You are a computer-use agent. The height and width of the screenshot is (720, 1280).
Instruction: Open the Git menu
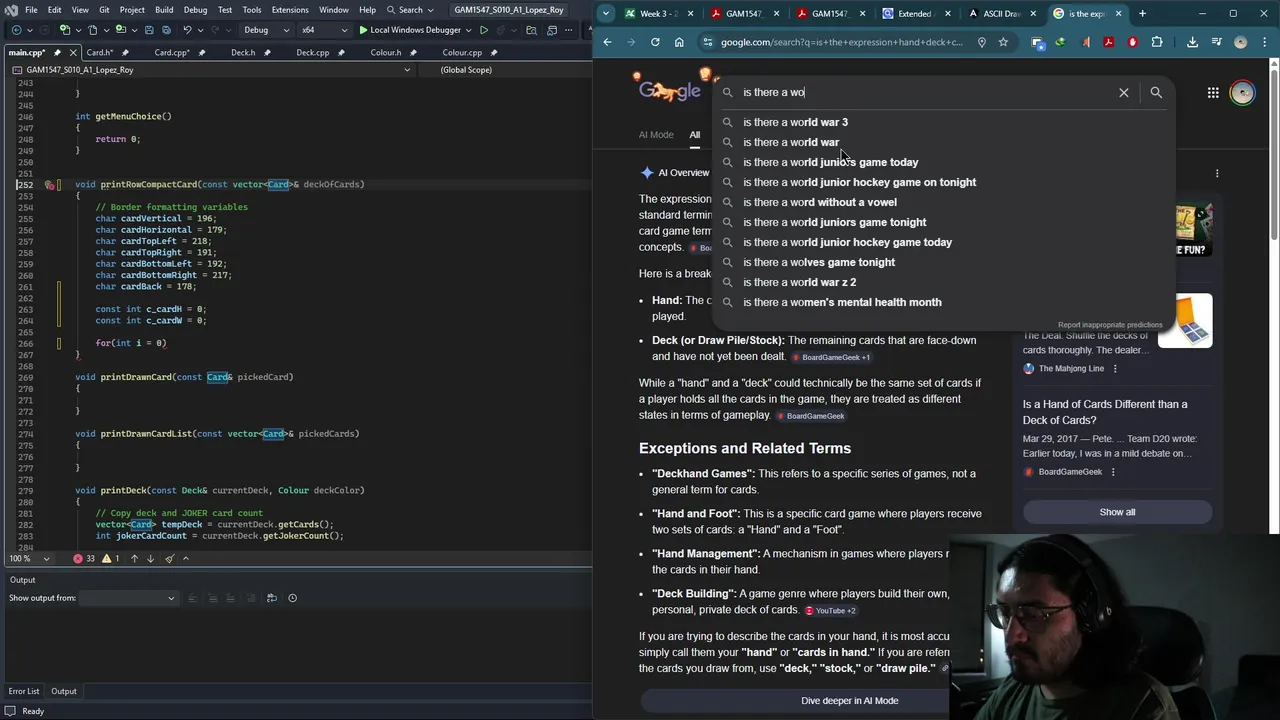tap(104, 10)
